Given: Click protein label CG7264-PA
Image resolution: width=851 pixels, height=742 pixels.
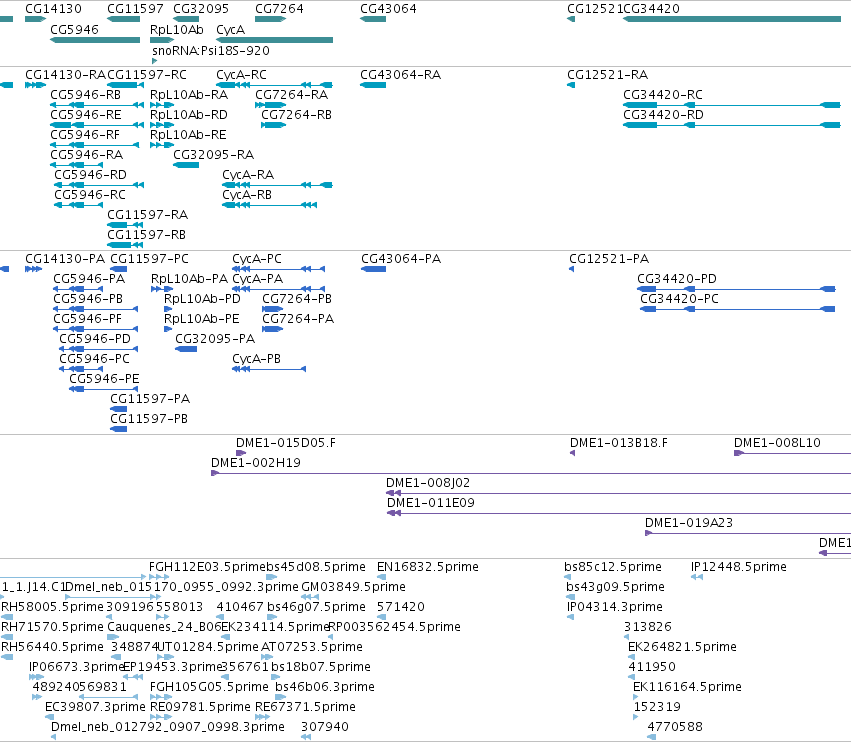Looking at the screenshot, I should (298, 319).
